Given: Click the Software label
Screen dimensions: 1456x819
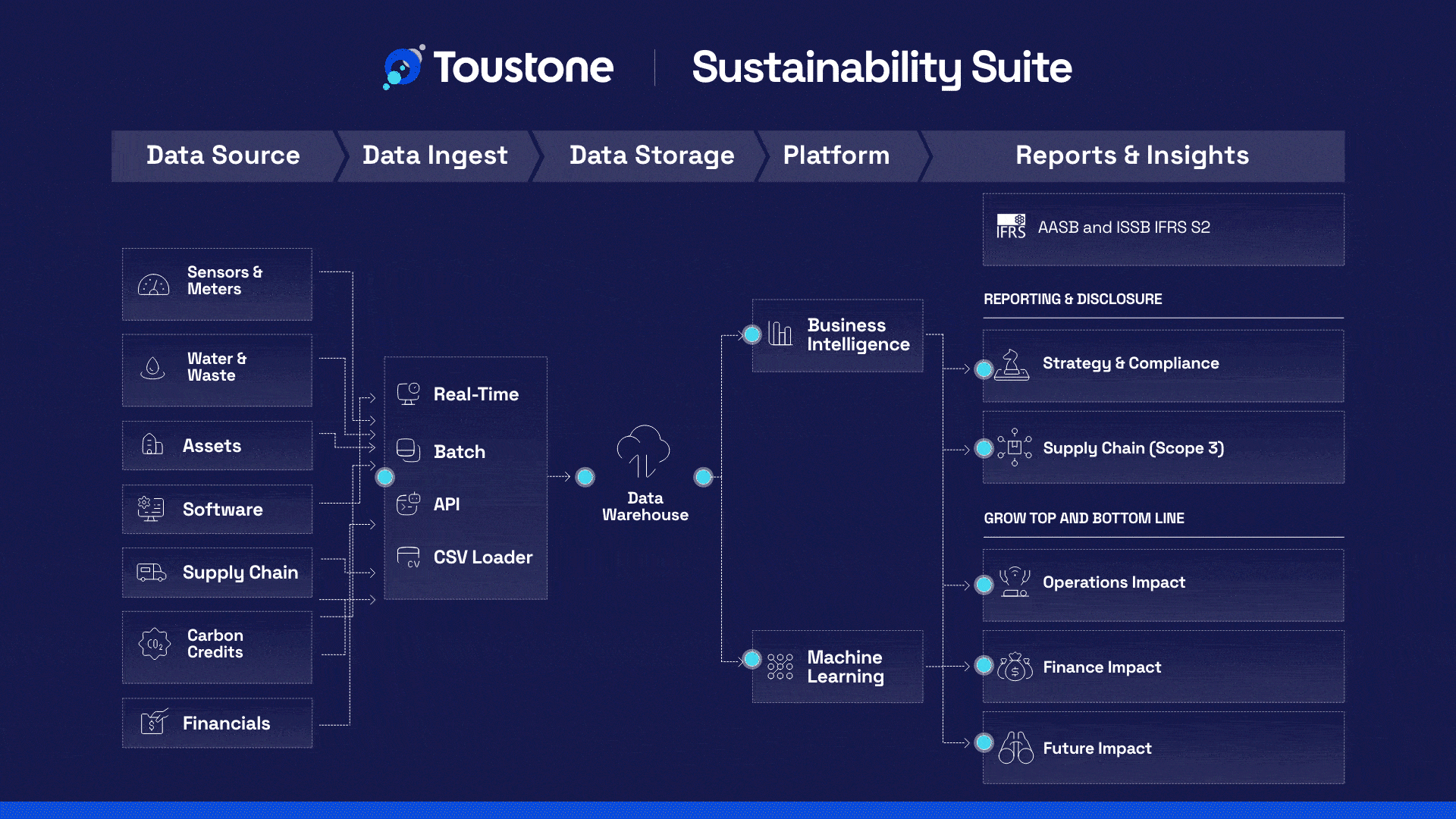Looking at the screenshot, I should 223,510.
